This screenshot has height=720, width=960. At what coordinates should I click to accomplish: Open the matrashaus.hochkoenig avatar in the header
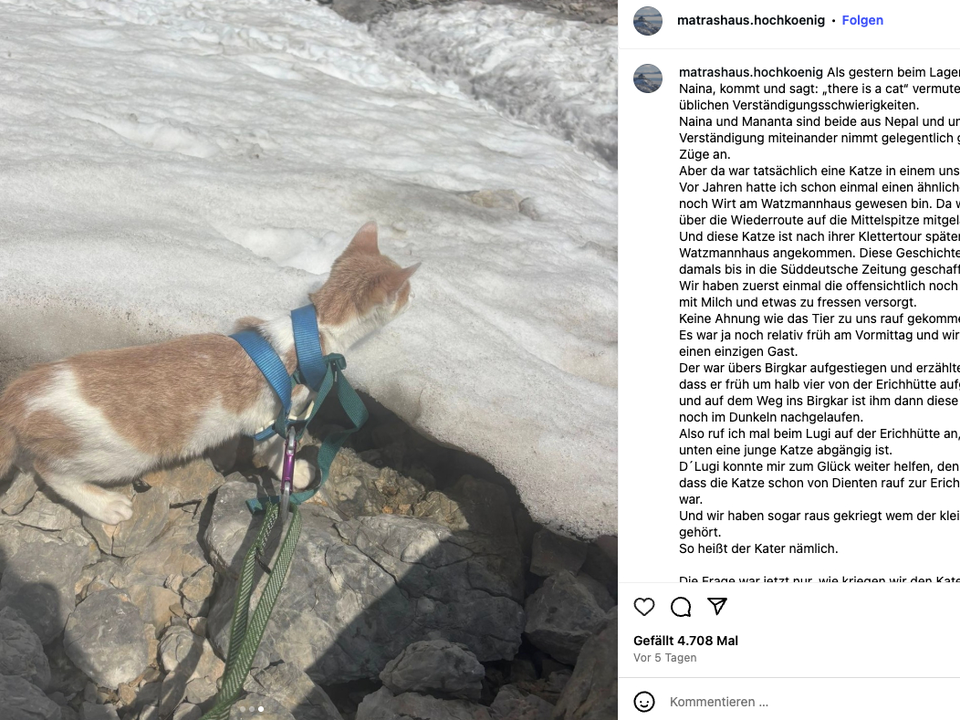click(x=648, y=21)
